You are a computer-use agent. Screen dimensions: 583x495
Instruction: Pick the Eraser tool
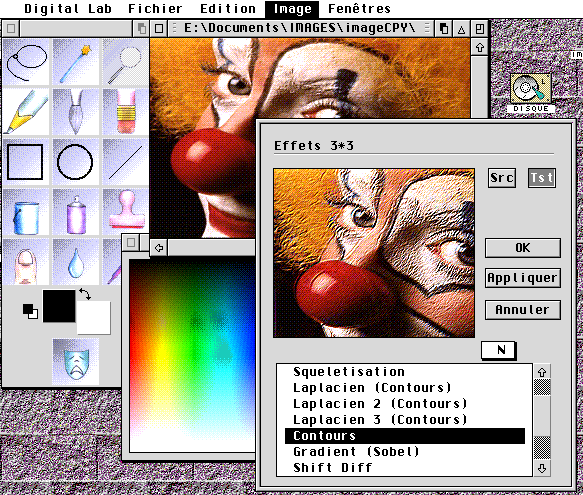point(126,112)
